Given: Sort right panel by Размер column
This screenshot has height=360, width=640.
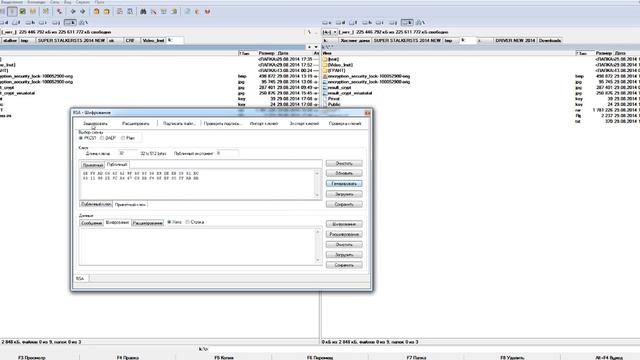Looking at the screenshot, I should [603, 53].
